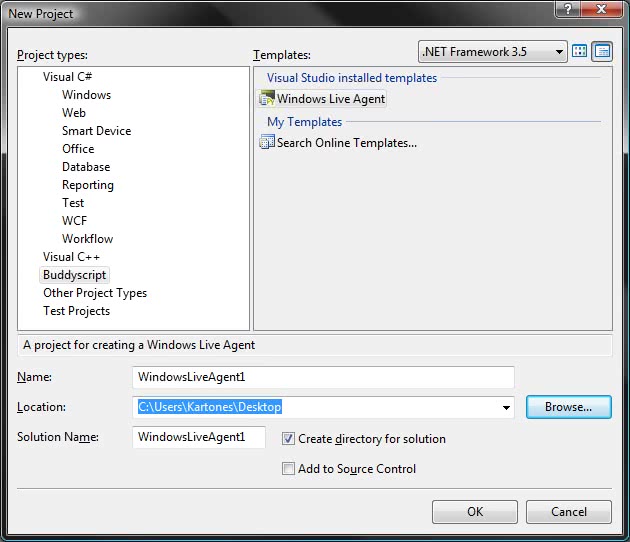Confirm with the OK button

tap(475, 512)
